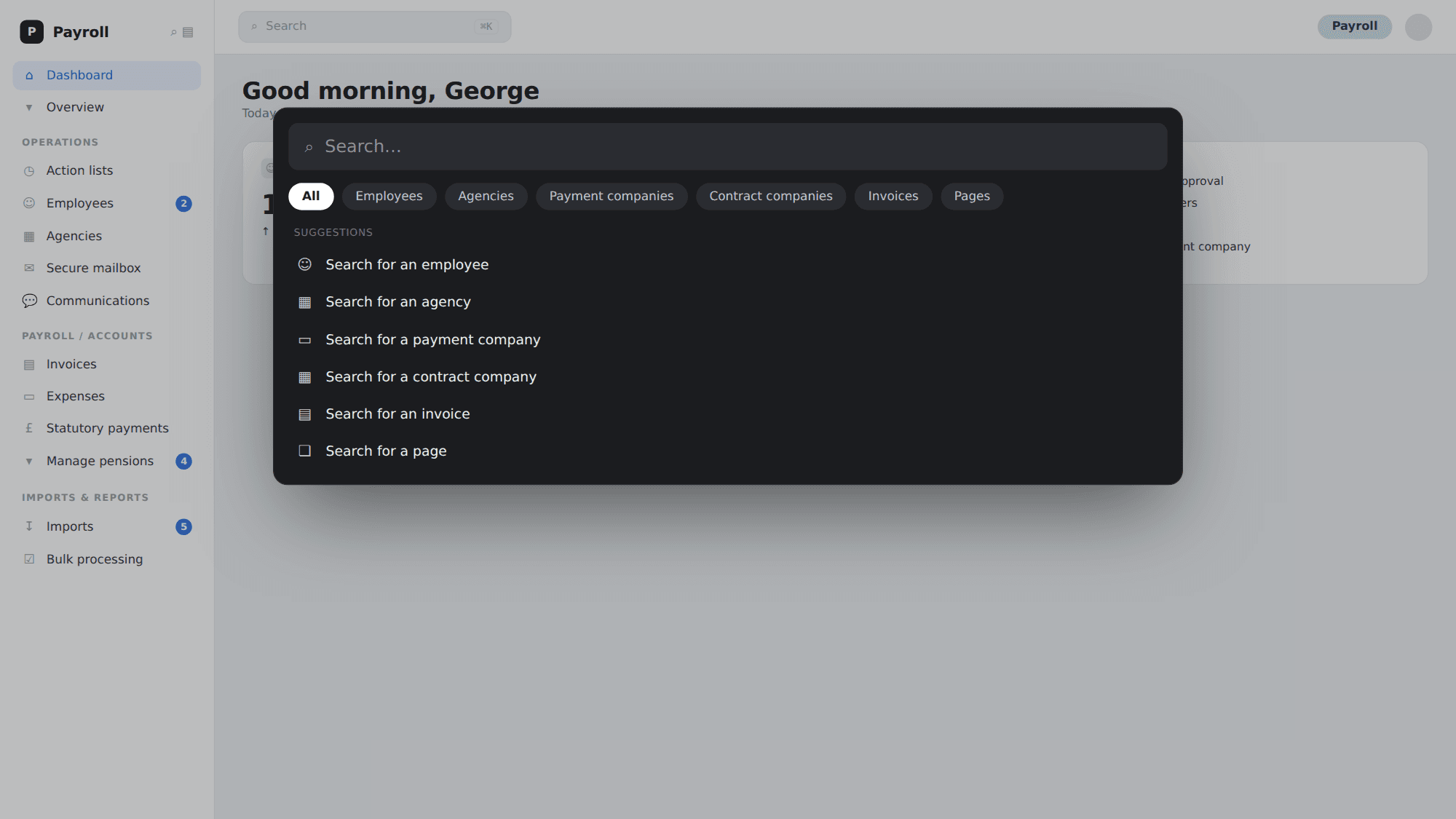Select the Agencies filter chip
This screenshot has height=819, width=1456.
pos(486,196)
